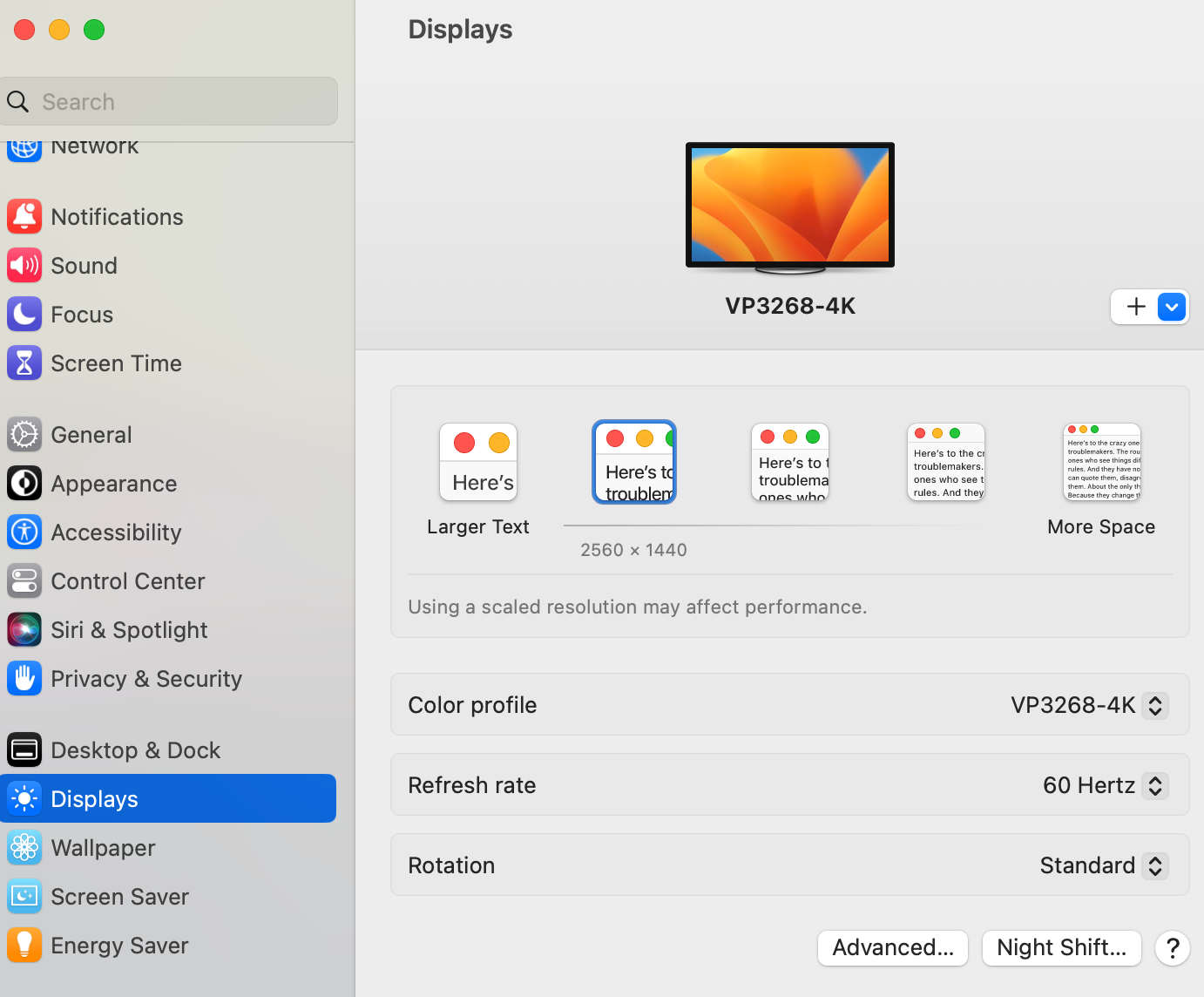This screenshot has width=1204, height=997.
Task: Open Night Shift settings
Action: [1061, 947]
